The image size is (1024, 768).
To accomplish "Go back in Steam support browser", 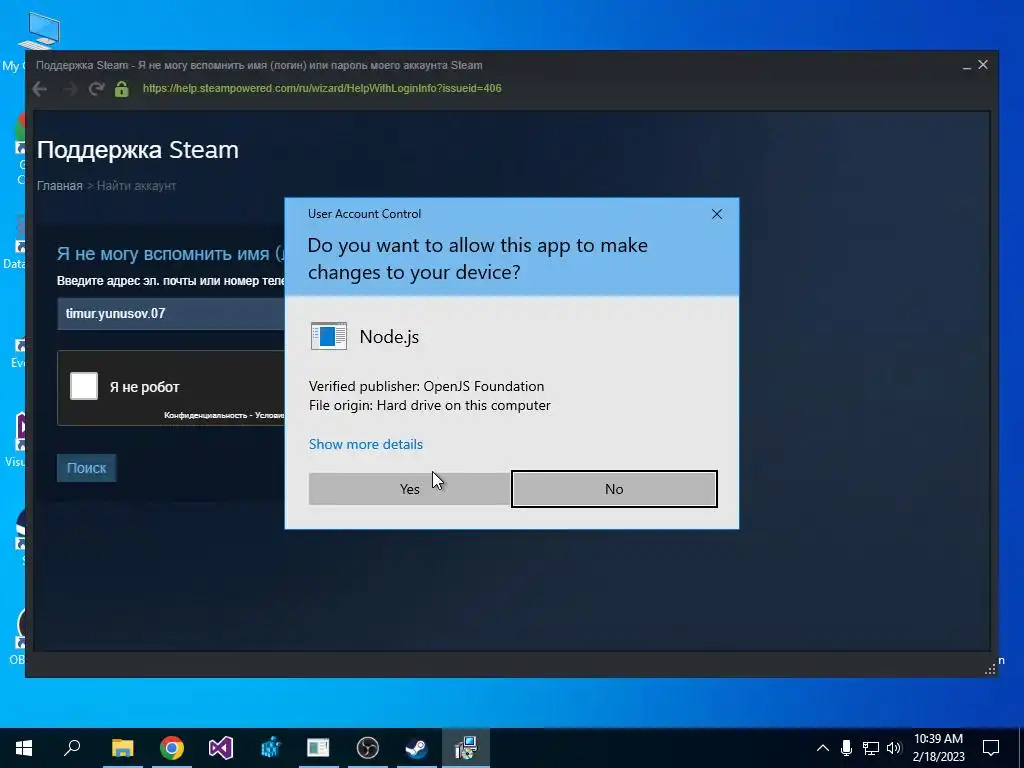I will tap(40, 89).
